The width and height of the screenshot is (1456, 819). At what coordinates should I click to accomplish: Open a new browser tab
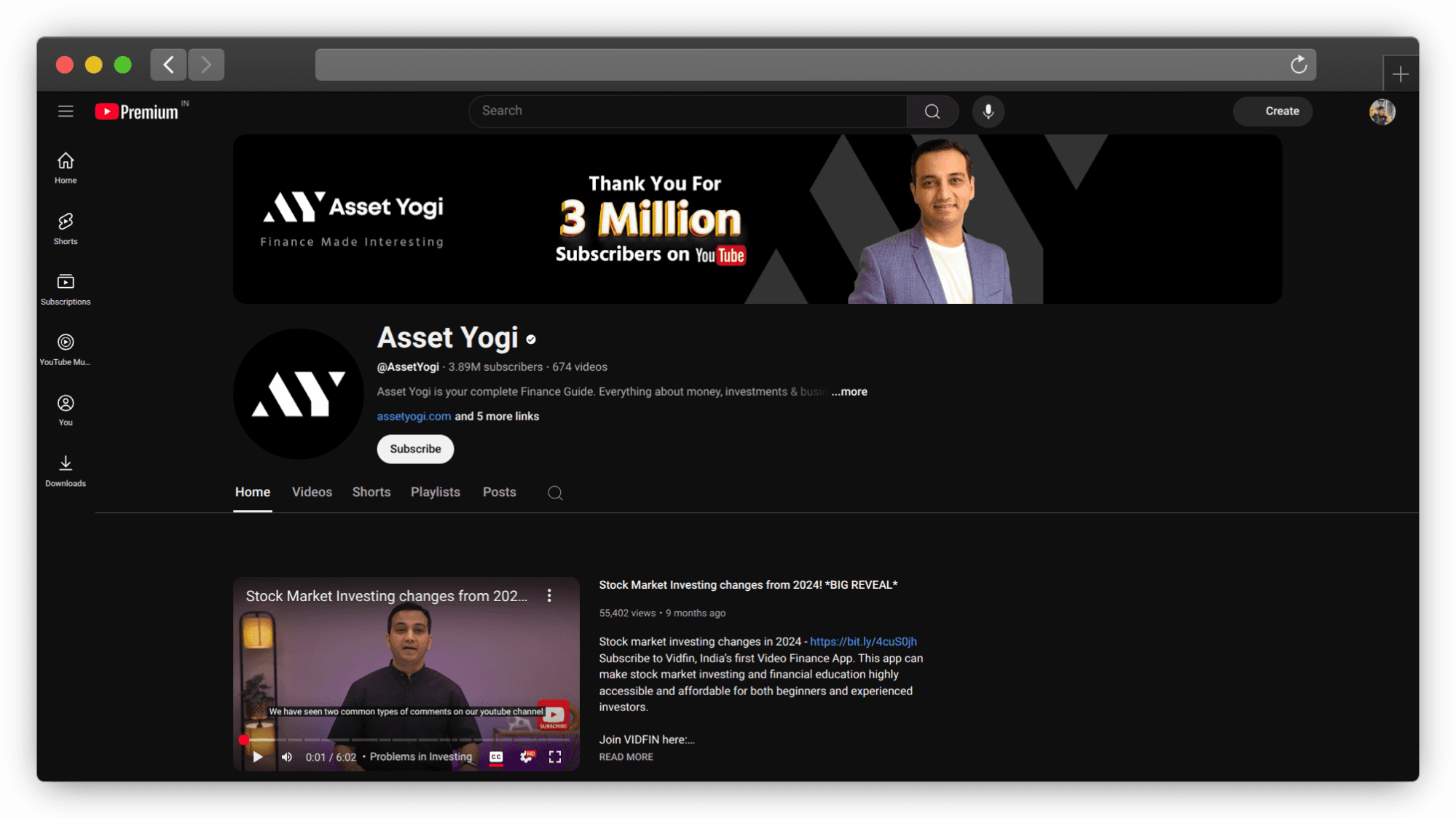click(x=1400, y=74)
